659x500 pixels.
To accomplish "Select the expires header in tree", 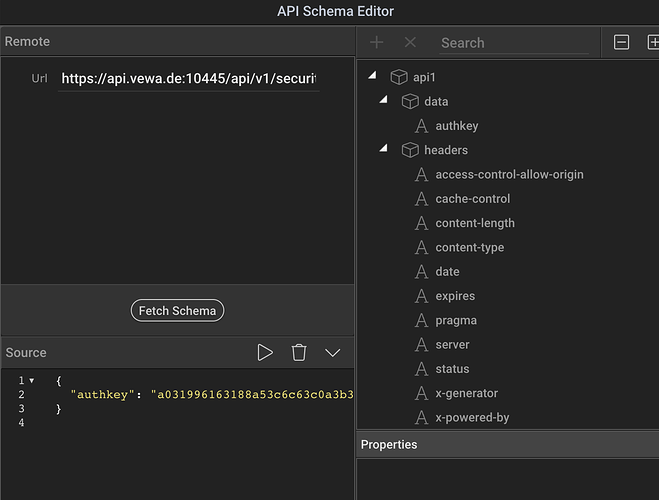I will (455, 296).
